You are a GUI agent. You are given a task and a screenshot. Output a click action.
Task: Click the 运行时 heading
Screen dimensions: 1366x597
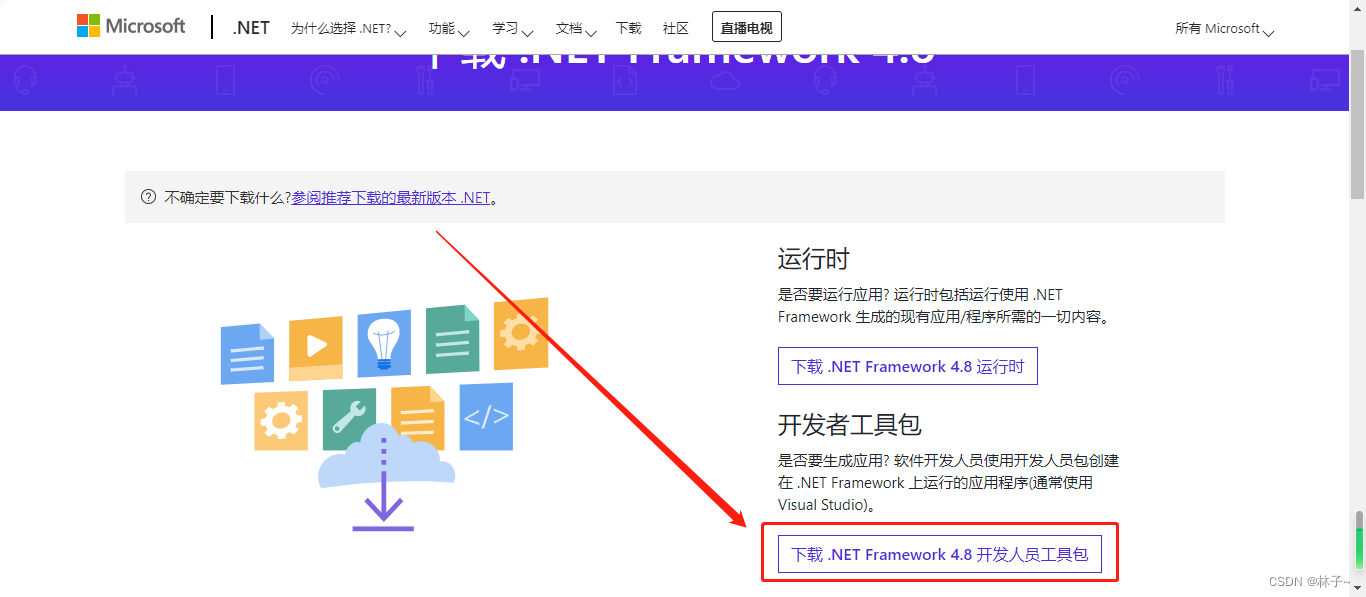pyautogui.click(x=814, y=259)
